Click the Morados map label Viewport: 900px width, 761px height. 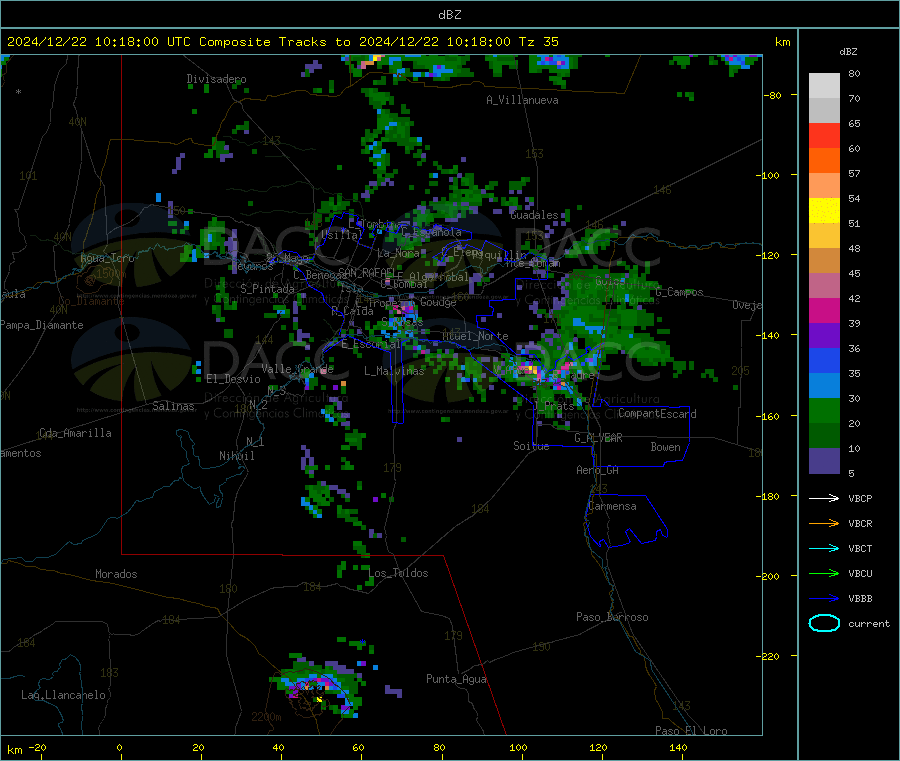click(116, 574)
